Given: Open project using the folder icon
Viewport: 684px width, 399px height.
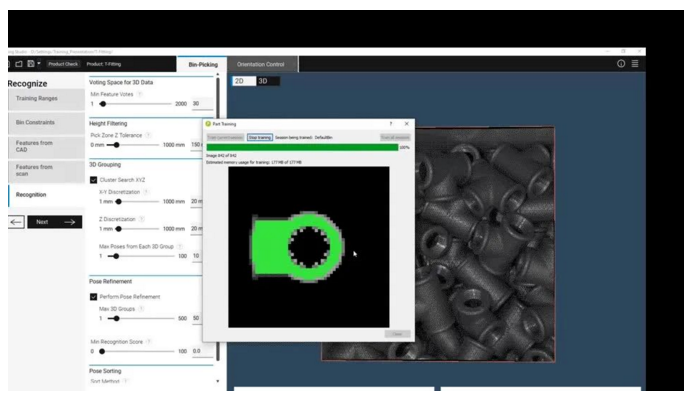Looking at the screenshot, I should point(19,64).
